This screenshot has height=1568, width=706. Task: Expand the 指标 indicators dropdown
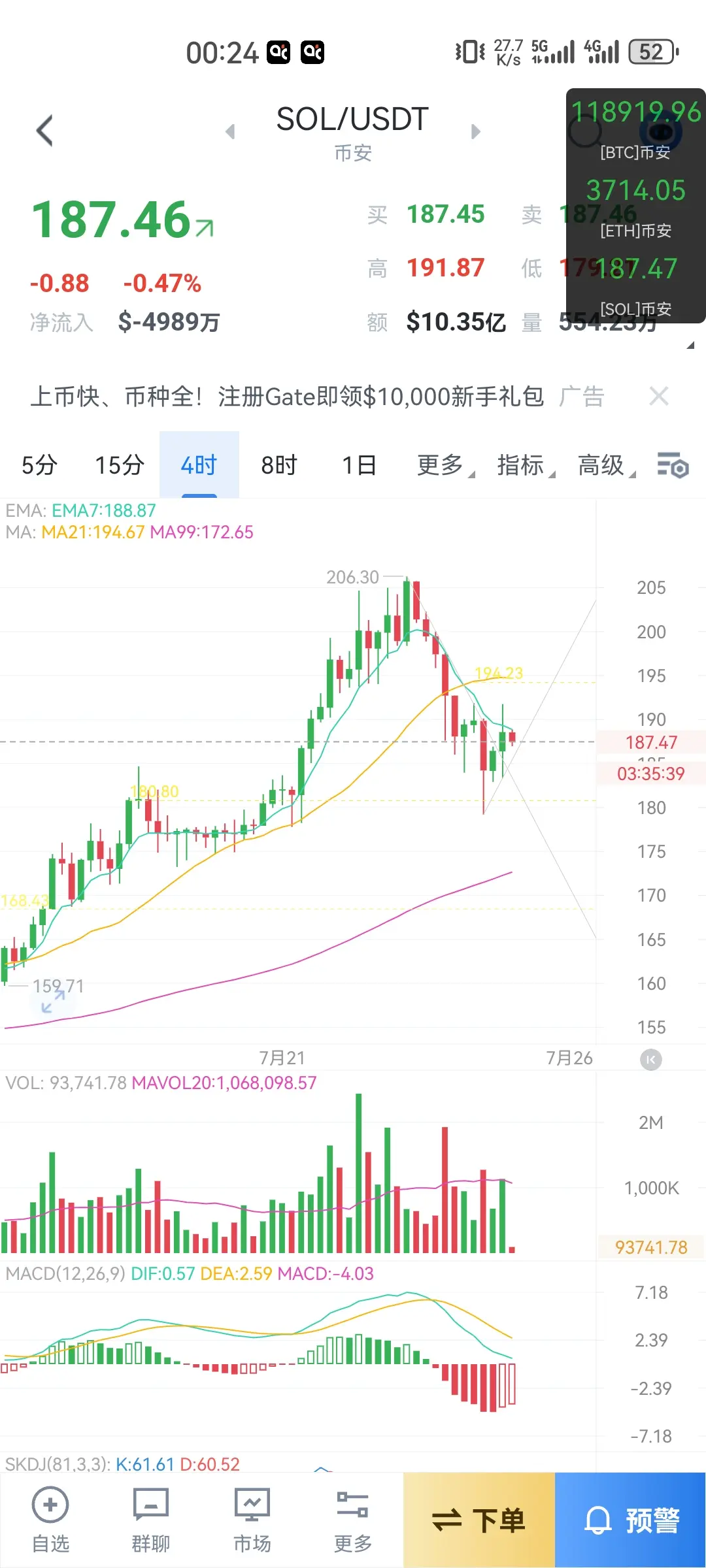[x=526, y=465]
